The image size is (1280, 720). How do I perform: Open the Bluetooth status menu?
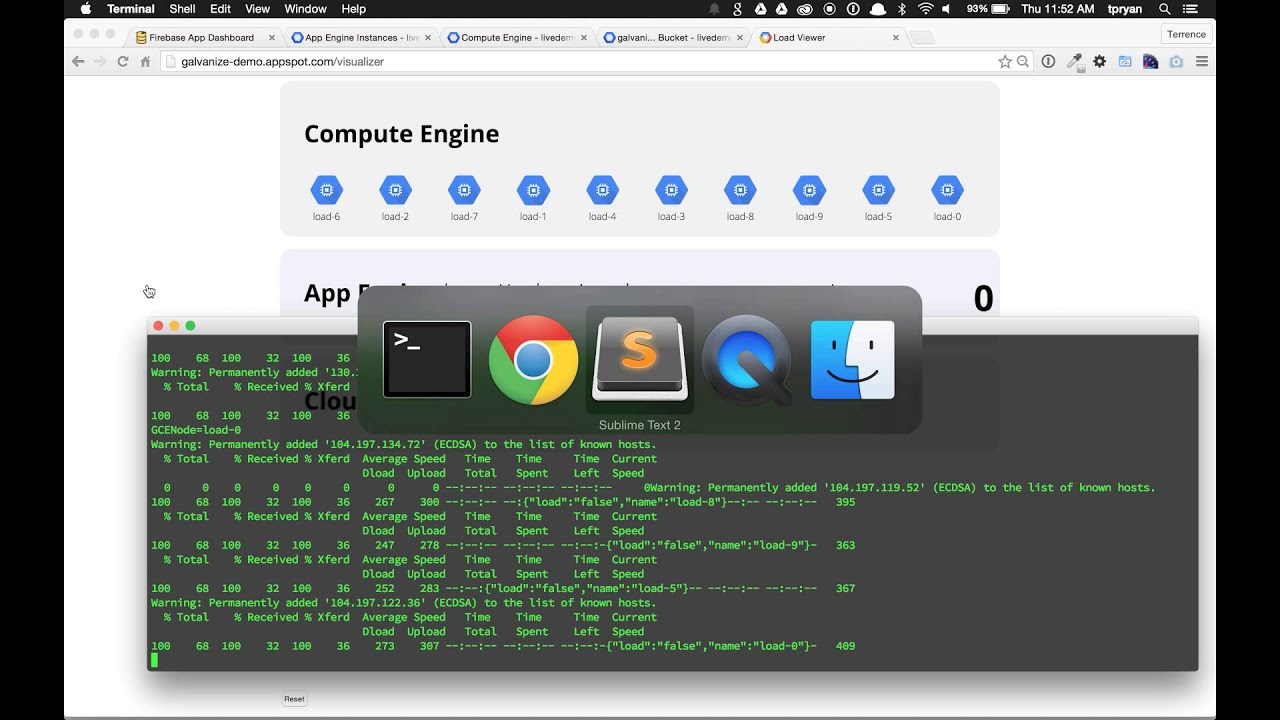(x=901, y=9)
